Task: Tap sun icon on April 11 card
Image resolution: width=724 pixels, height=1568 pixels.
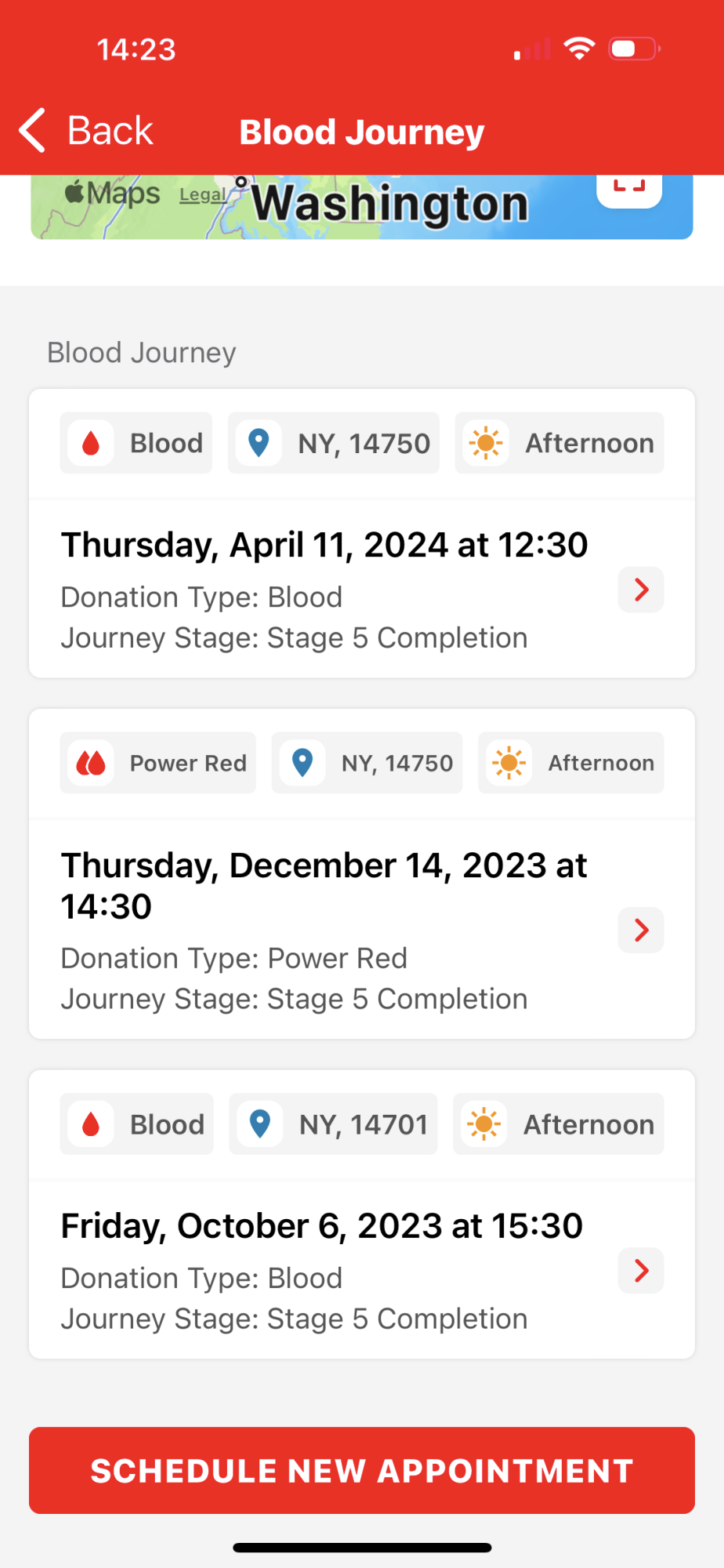Action: [486, 443]
